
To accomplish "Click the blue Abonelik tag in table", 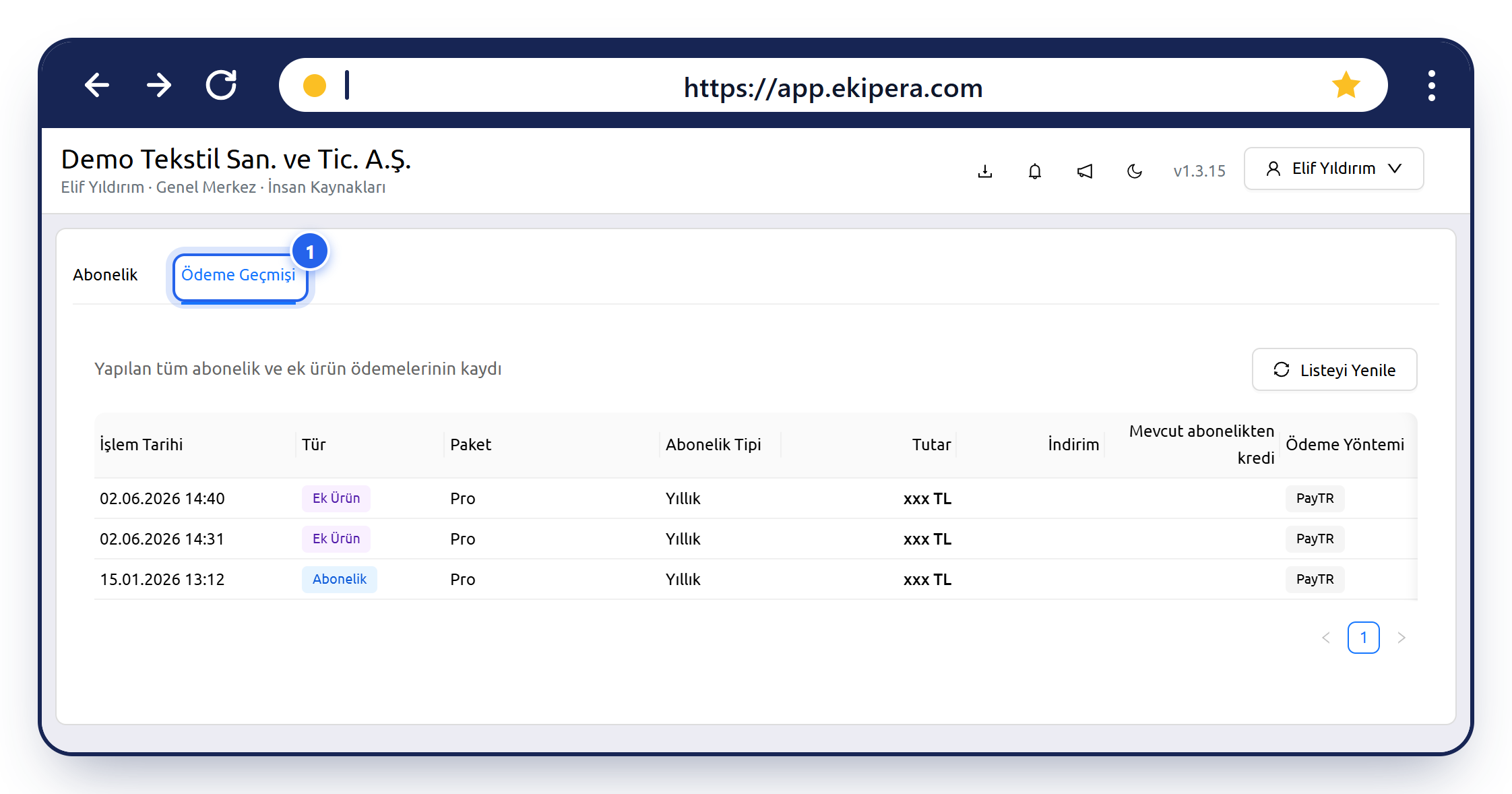I will pos(340,580).
